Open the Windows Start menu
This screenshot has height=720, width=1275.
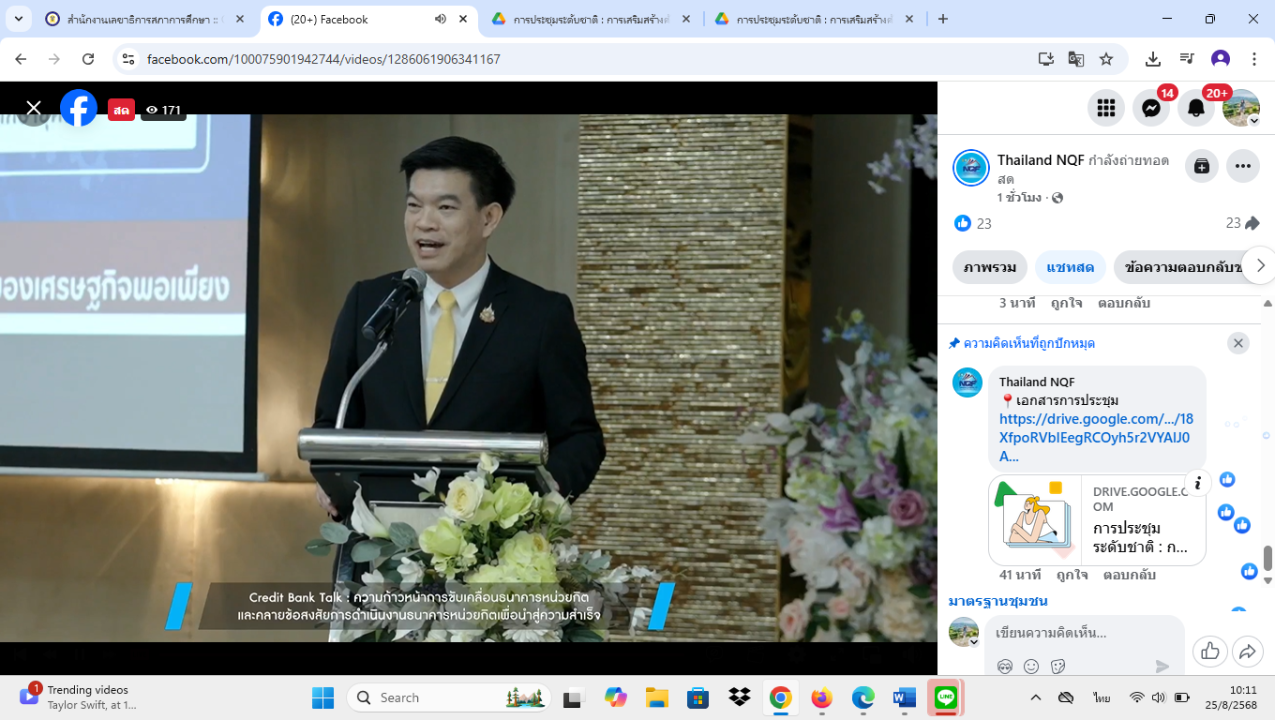pos(322,697)
